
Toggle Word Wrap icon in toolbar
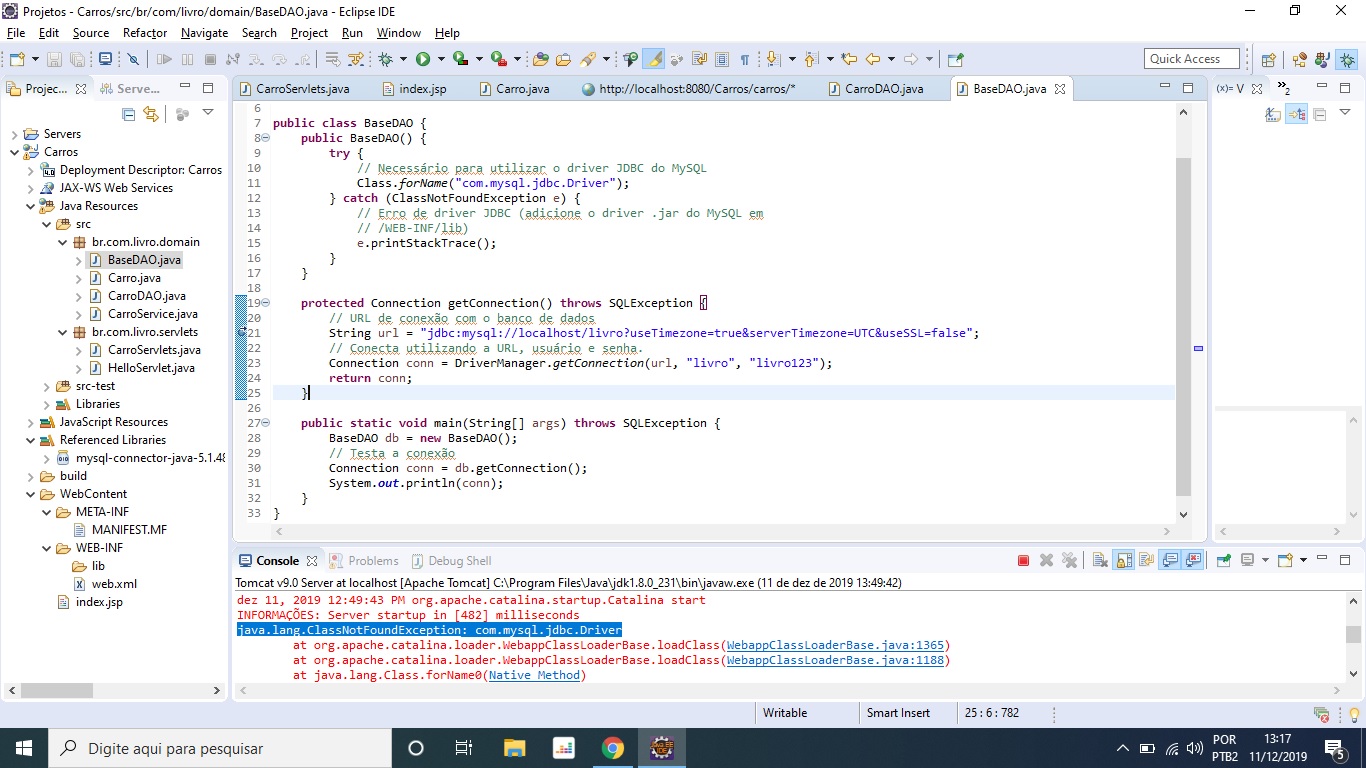coord(699,59)
